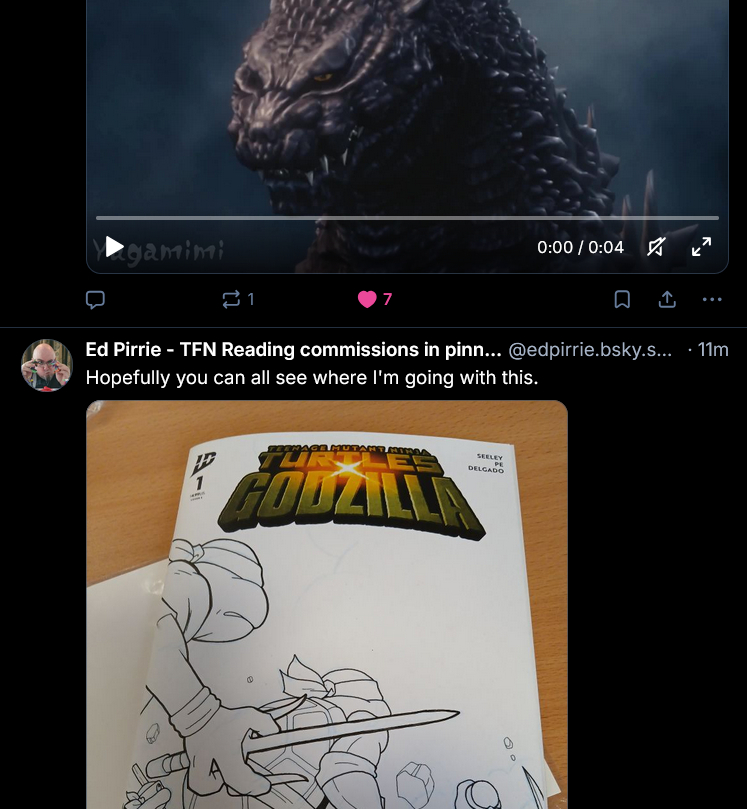The image size is (747, 809).
Task: Open the three-dot more options menu
Action: tap(712, 299)
